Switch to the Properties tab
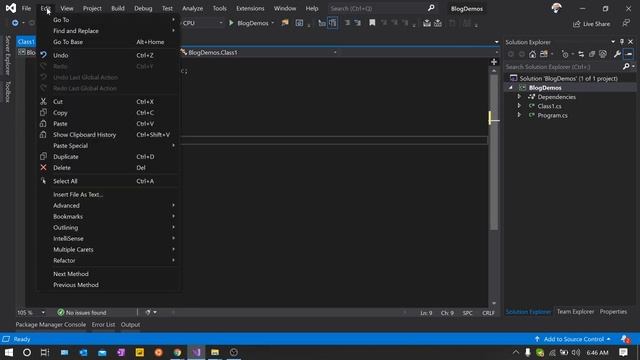The width and height of the screenshot is (640, 360). [x=613, y=312]
